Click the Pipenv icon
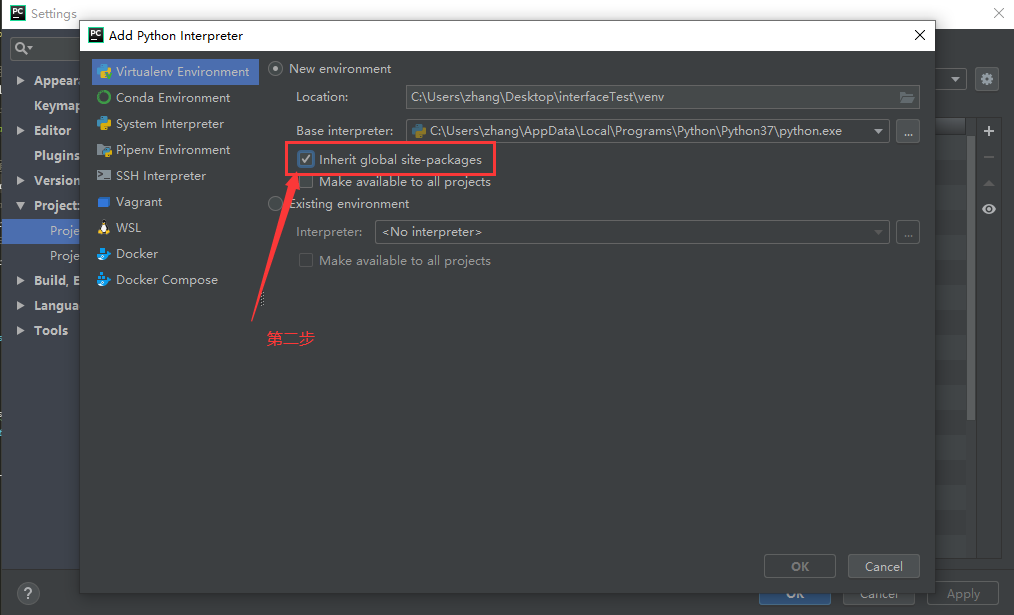Viewport: 1014px width, 615px height. pos(103,150)
